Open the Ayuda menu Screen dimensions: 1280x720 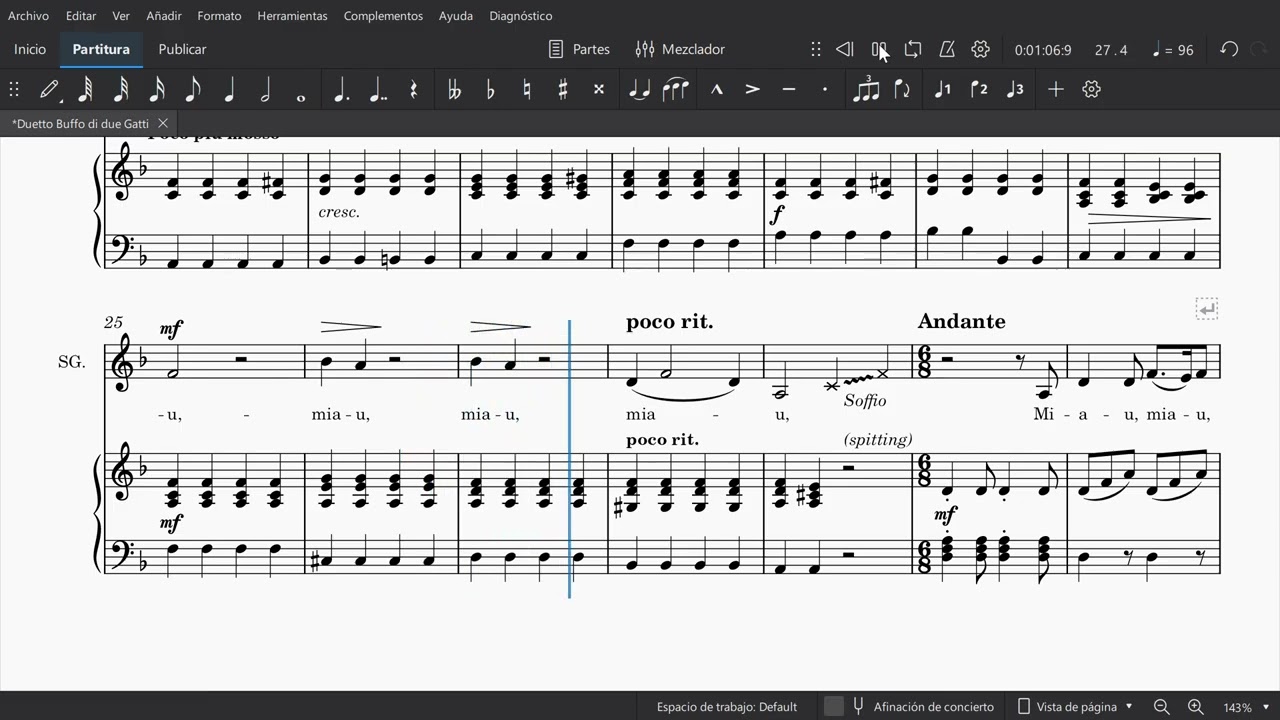[456, 16]
